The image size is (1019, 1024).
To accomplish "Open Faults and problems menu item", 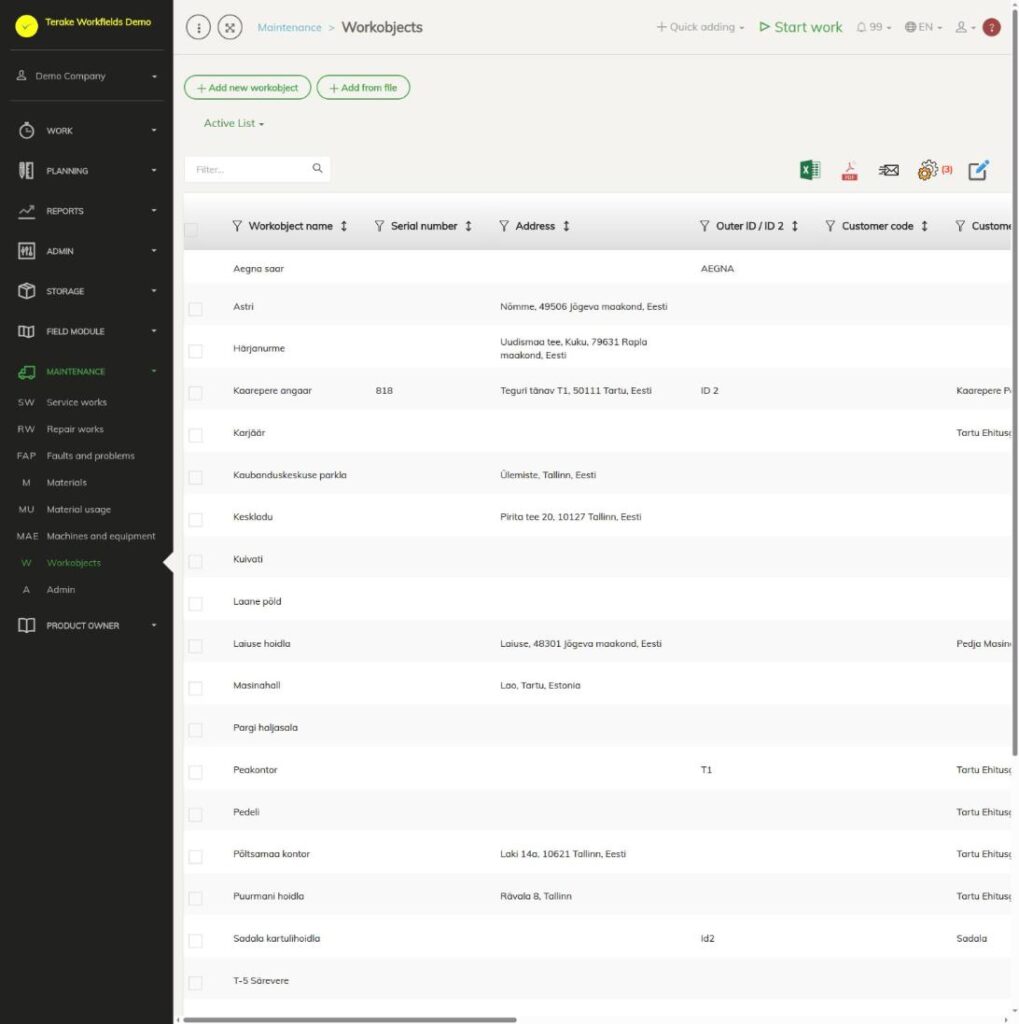I will 90,456.
